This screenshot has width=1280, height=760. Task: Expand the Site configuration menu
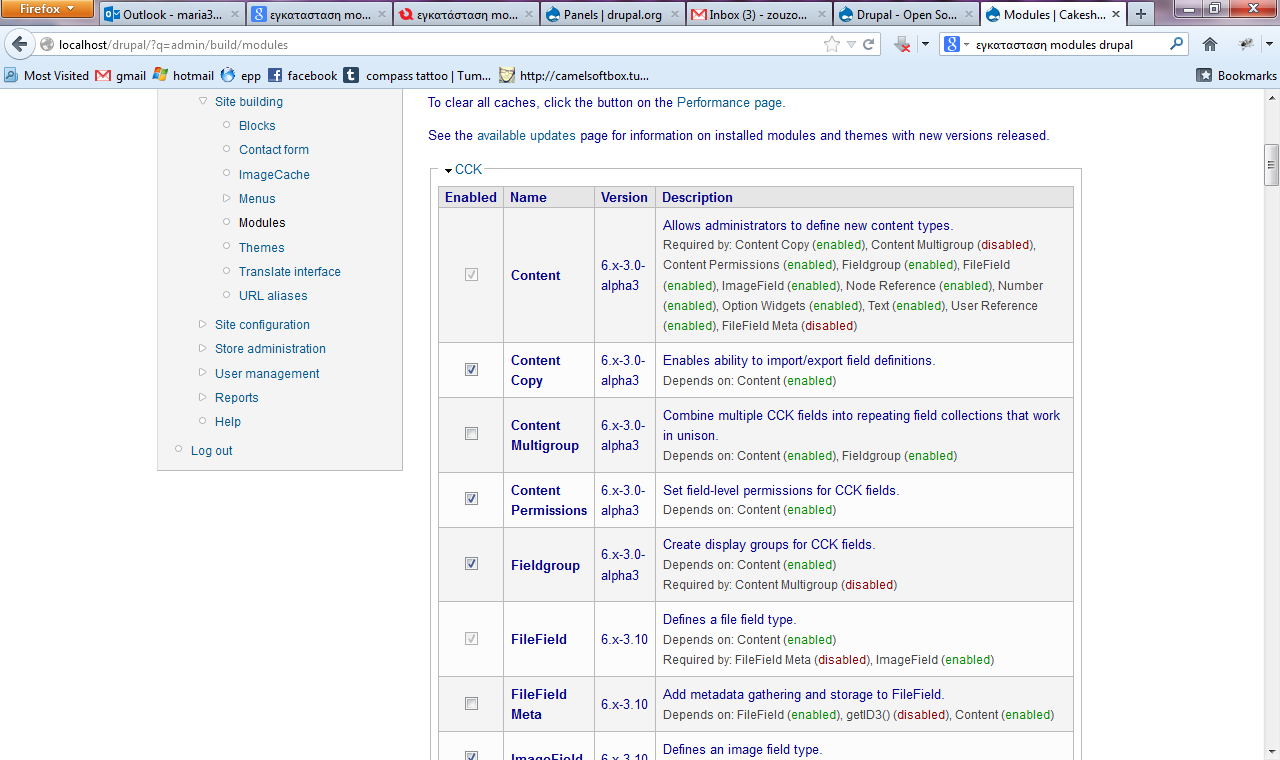click(203, 324)
